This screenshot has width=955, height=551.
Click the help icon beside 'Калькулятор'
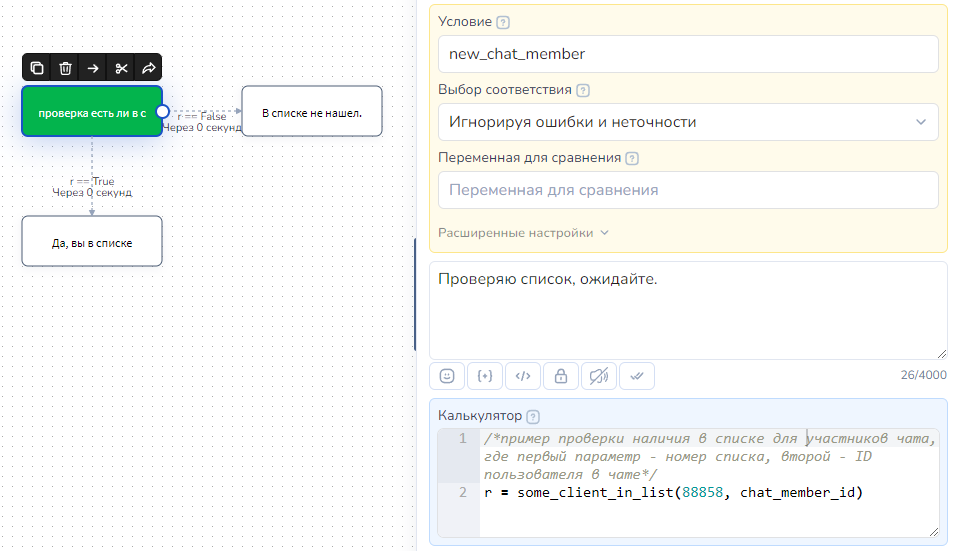[x=533, y=416]
